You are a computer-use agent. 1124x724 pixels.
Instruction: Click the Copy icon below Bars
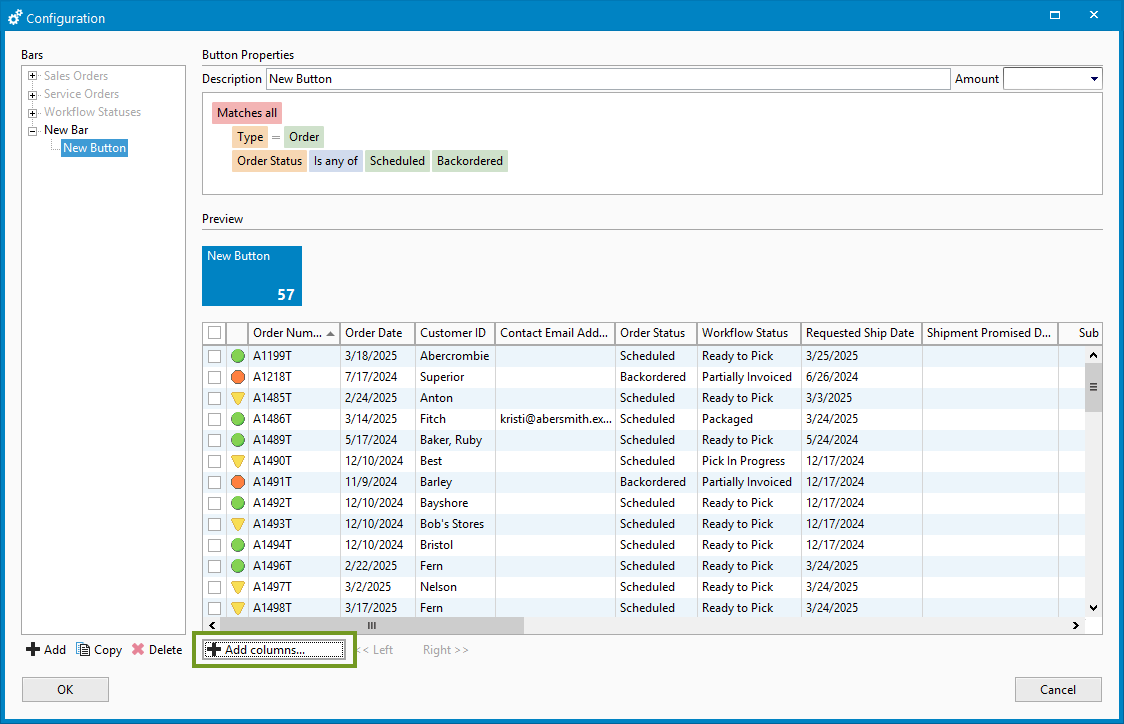point(83,650)
